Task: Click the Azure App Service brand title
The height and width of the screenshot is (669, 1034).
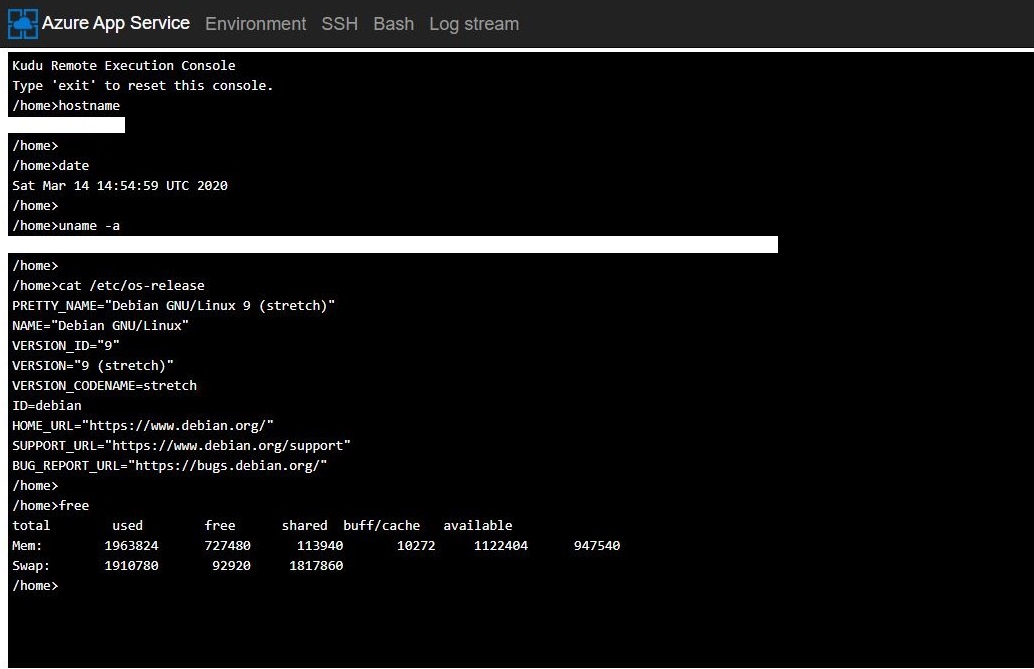Action: click(115, 23)
